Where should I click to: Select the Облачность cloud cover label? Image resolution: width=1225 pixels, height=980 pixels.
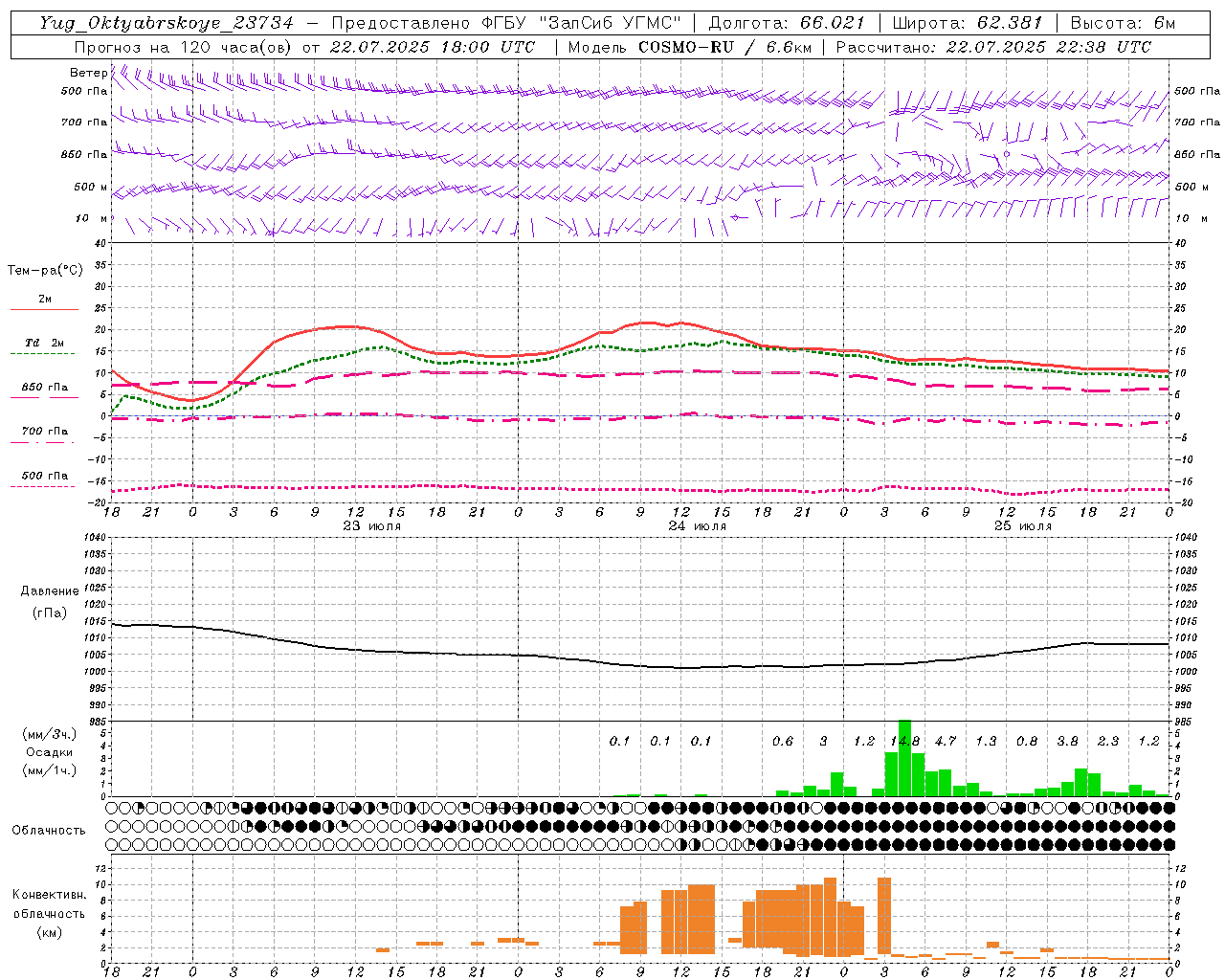coord(49,830)
